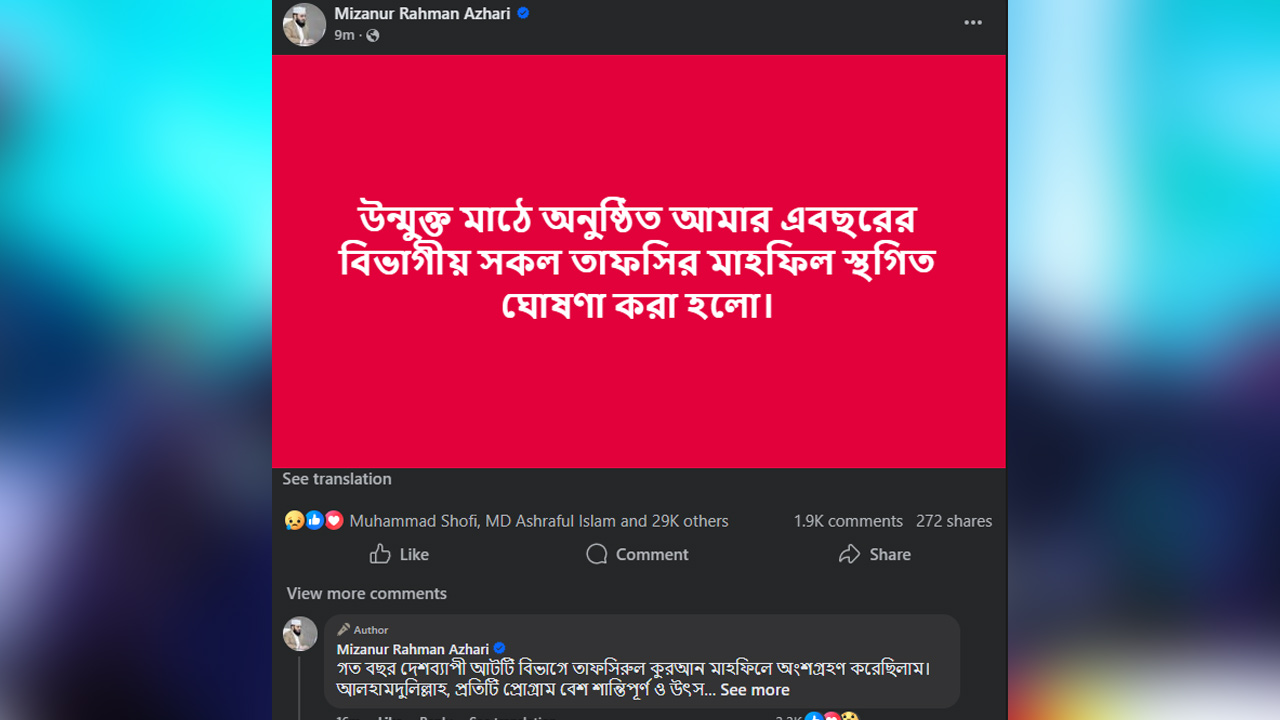Open the 1.9K comments list
Screen dimensions: 1280x720
[848, 520]
